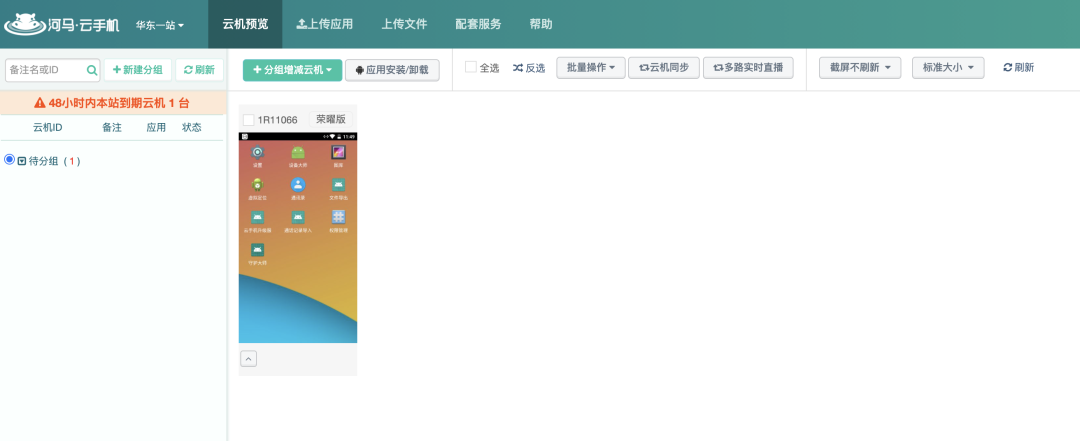Click the toolbar 刷新 link on the right
1080x441 pixels.
coord(1019,68)
